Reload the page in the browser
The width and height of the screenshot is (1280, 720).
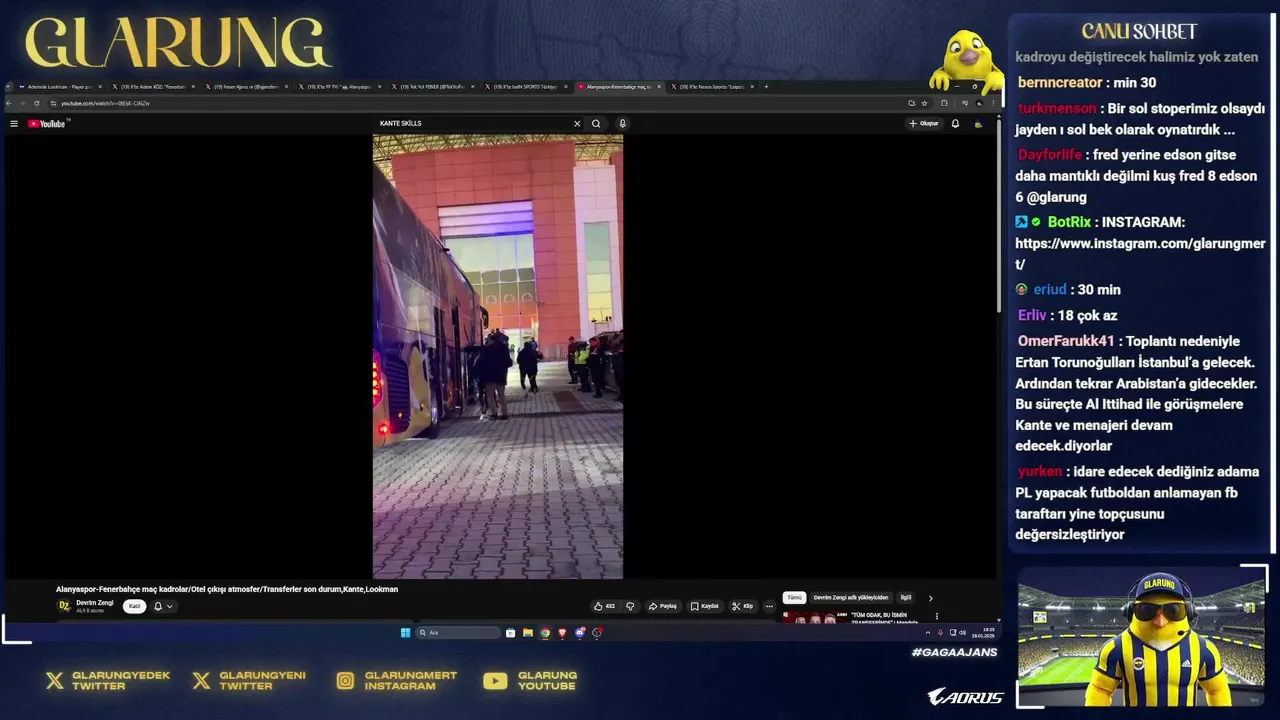[37, 103]
